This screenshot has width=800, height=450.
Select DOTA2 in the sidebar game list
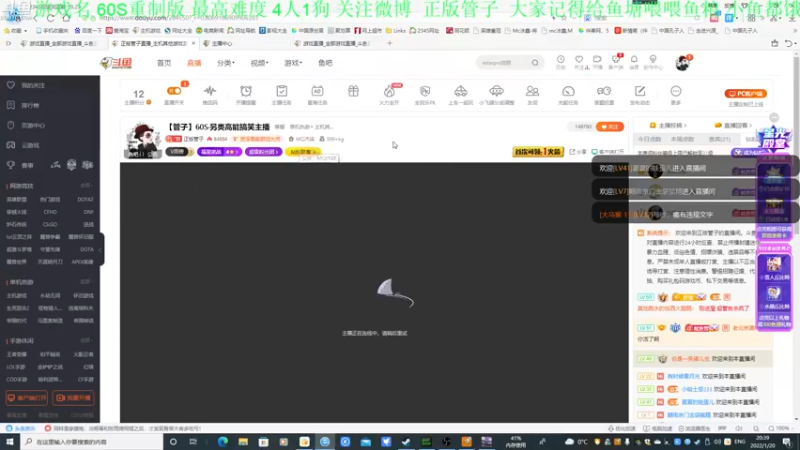coord(85,199)
